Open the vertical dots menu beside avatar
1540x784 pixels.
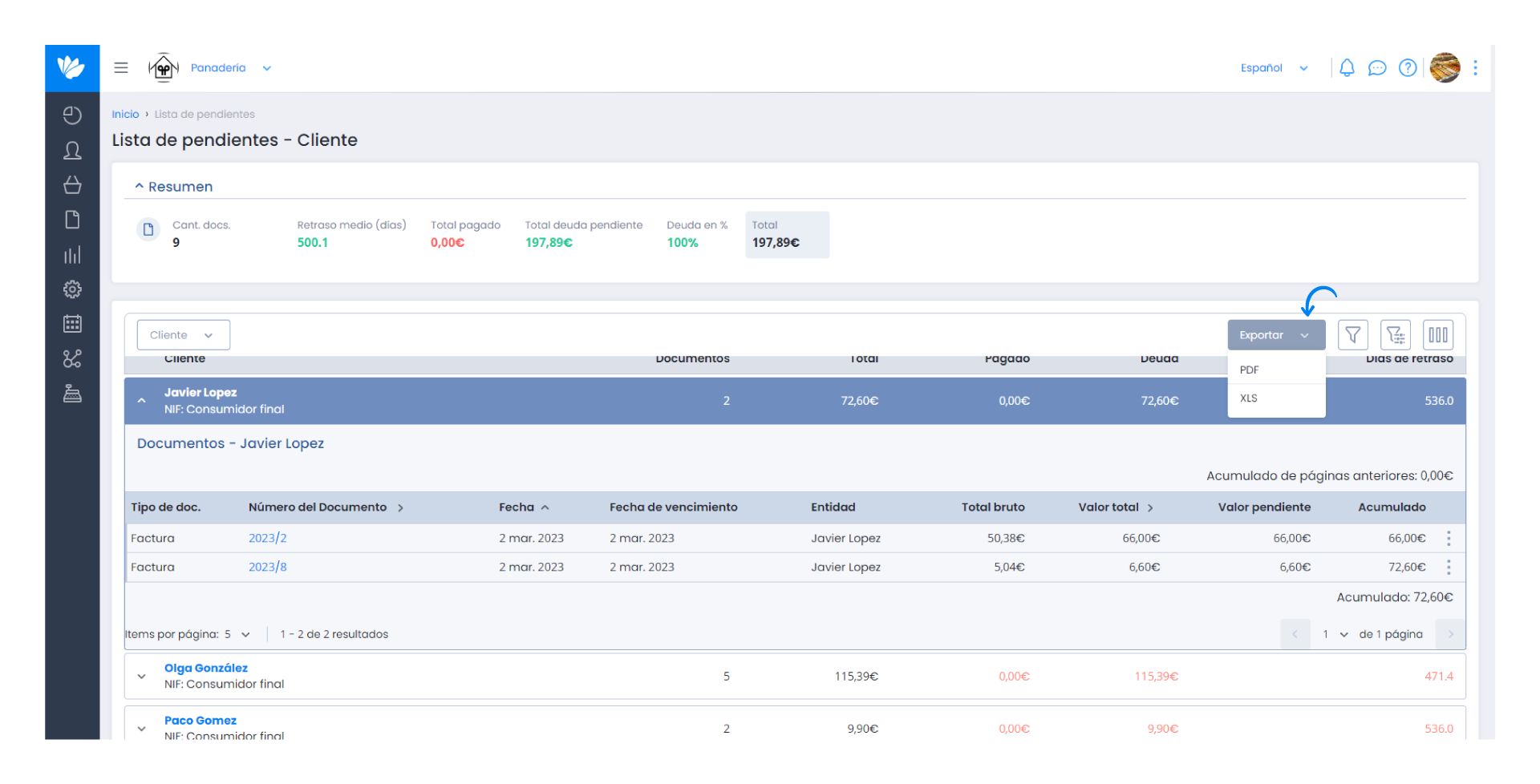[x=1475, y=68]
